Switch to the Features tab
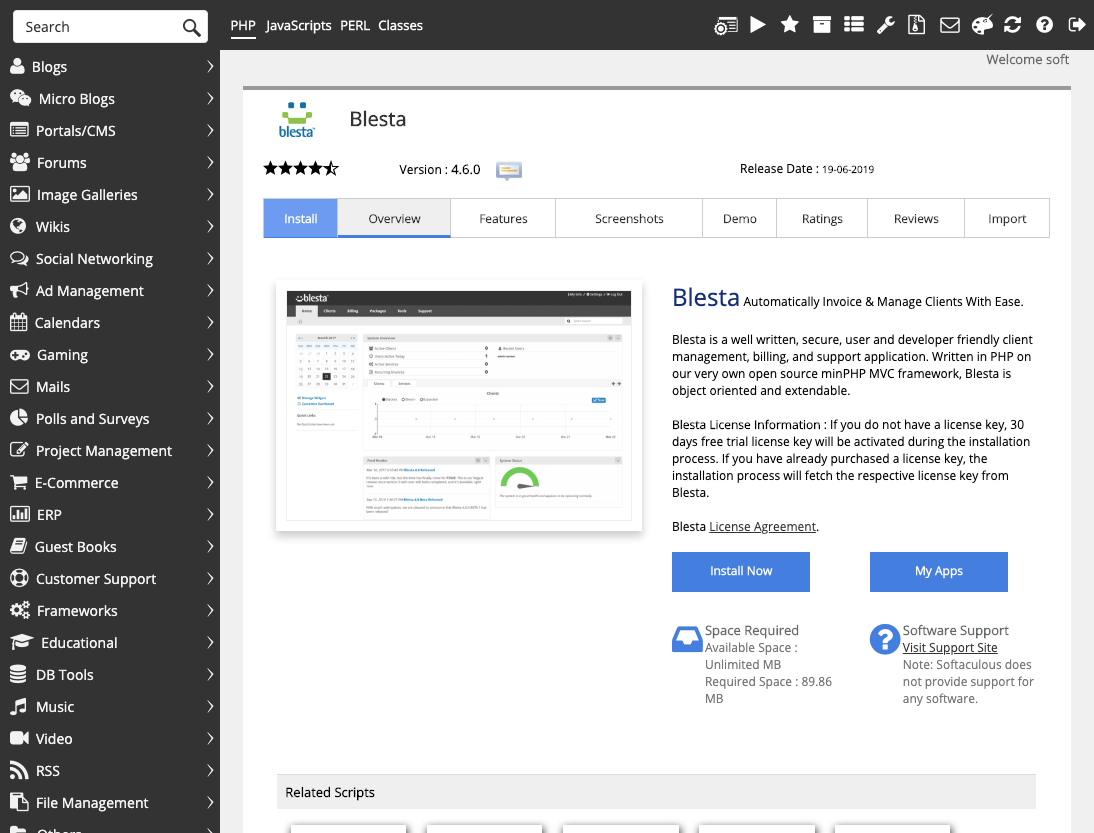 point(503,219)
